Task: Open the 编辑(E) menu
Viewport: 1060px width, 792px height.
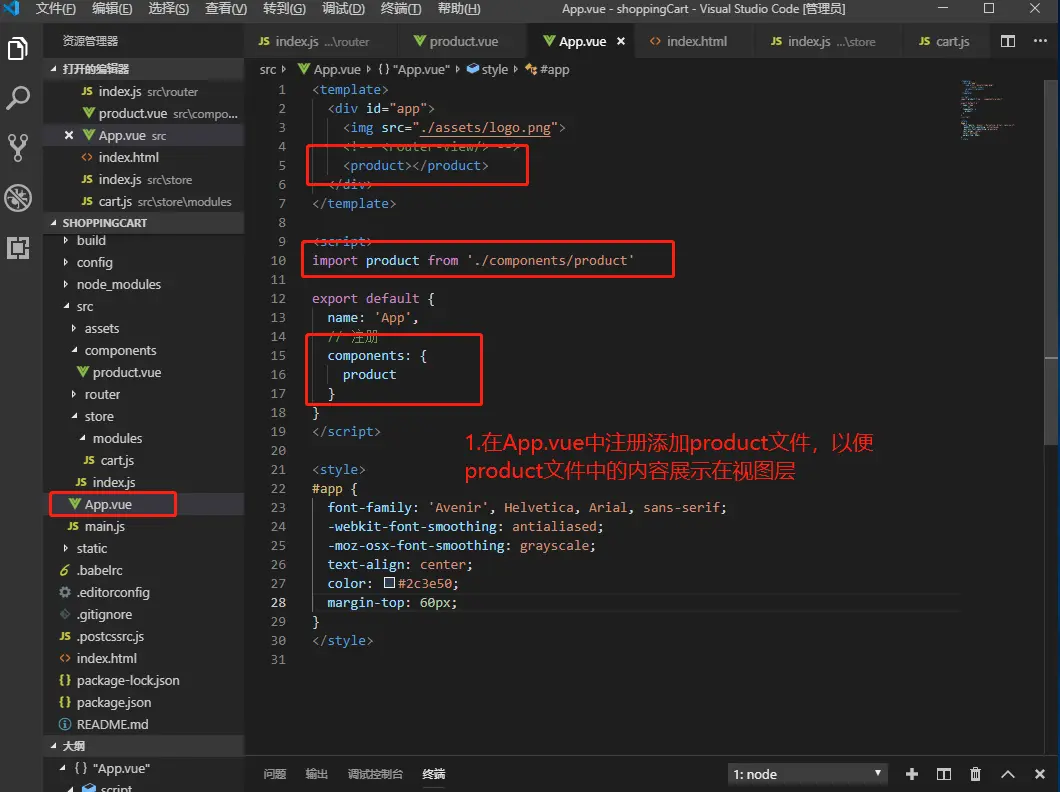Action: (112, 9)
